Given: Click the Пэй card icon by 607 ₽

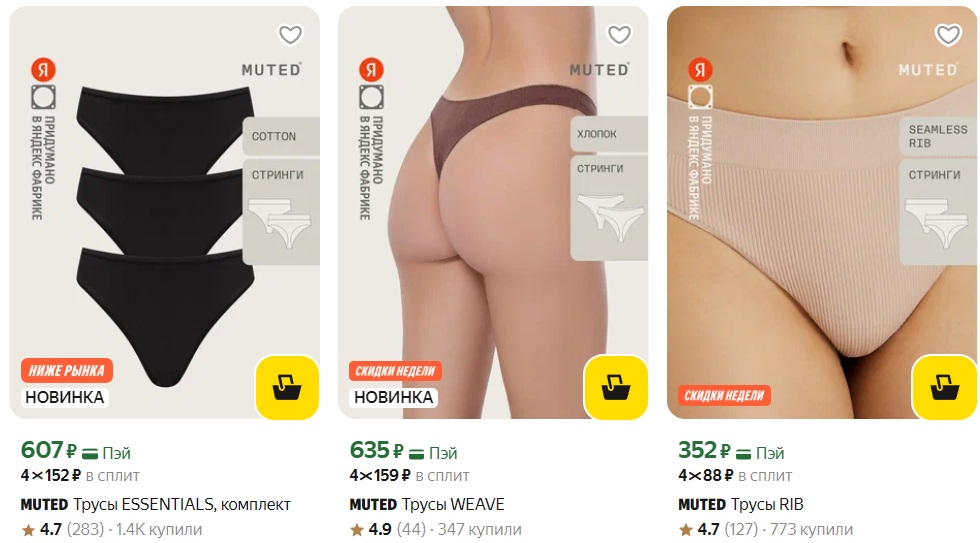Looking at the screenshot, I should tap(90, 454).
